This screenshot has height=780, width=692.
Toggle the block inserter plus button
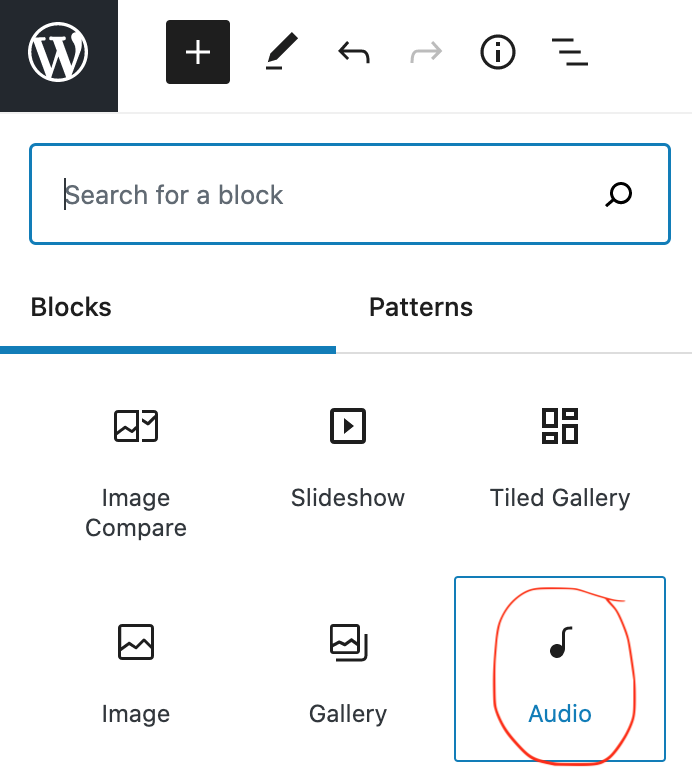tap(198, 52)
